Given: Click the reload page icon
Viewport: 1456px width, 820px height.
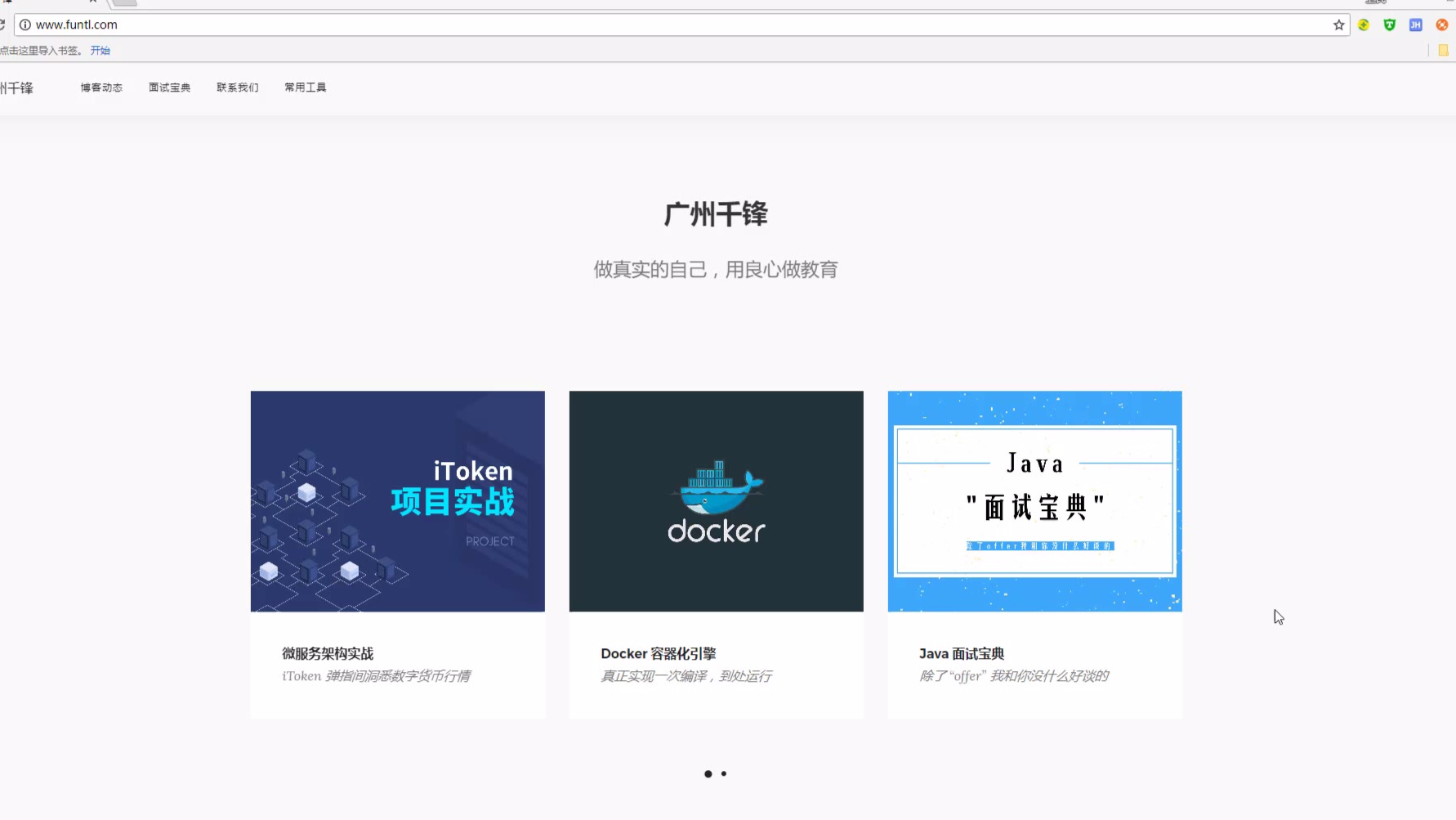Looking at the screenshot, I should 2,25.
